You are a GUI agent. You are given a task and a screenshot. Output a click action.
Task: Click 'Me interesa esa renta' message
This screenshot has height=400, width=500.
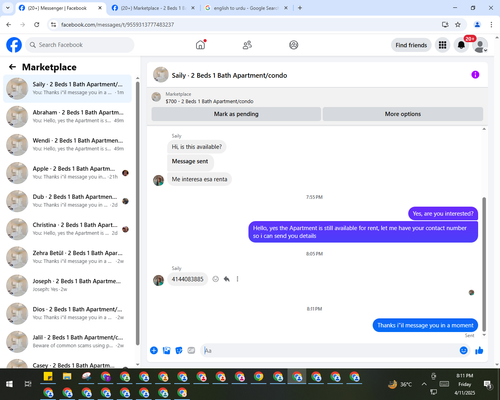(x=199, y=179)
